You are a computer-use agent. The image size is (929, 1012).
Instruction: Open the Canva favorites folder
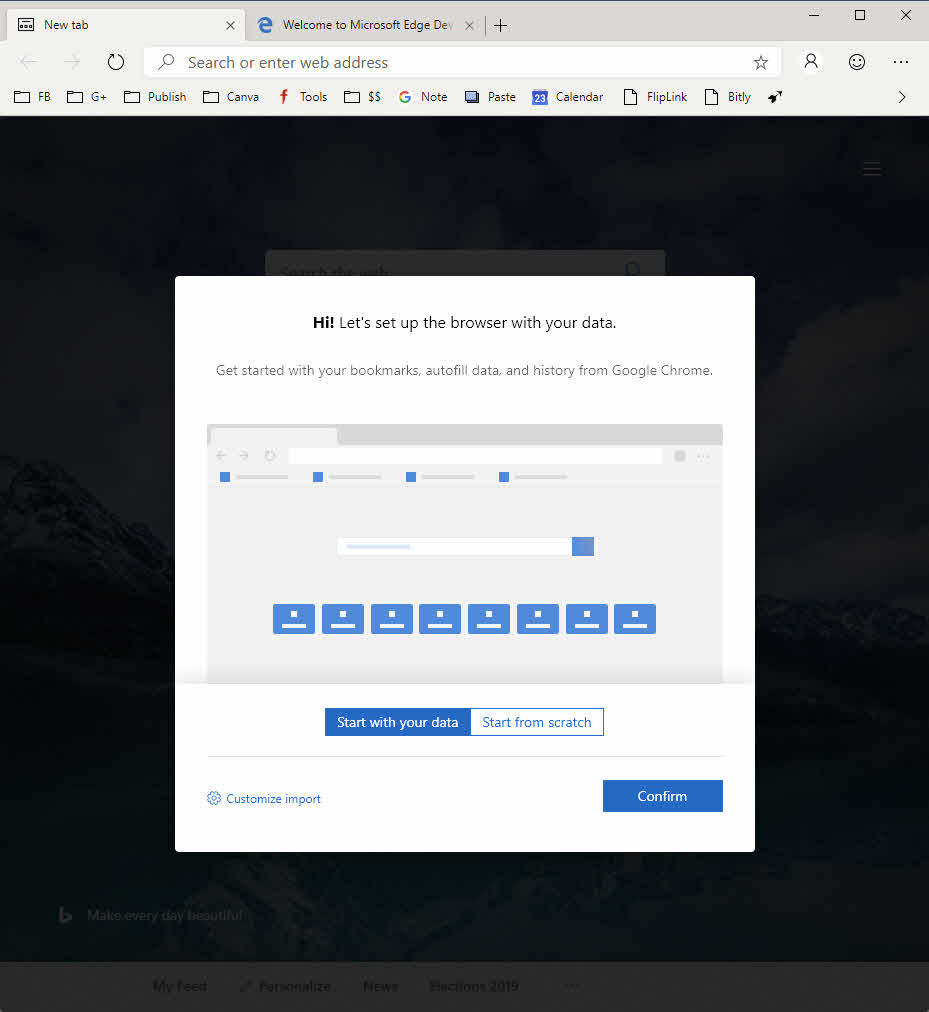(x=230, y=97)
